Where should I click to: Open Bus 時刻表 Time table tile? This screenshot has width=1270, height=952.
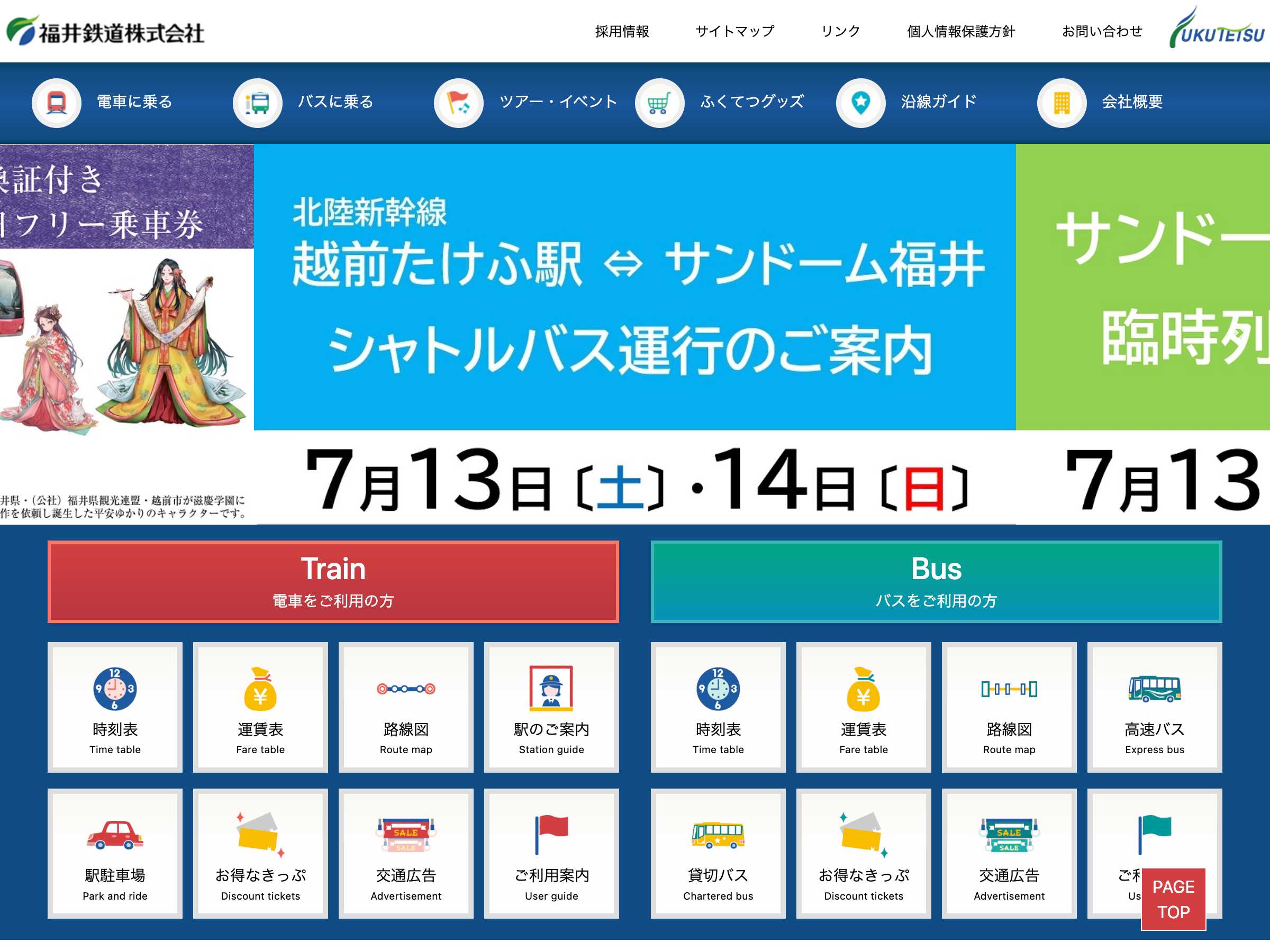point(718,707)
